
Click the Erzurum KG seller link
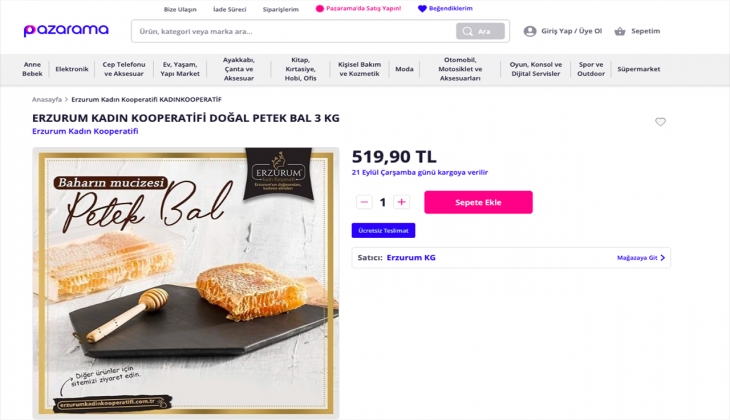tap(411, 258)
